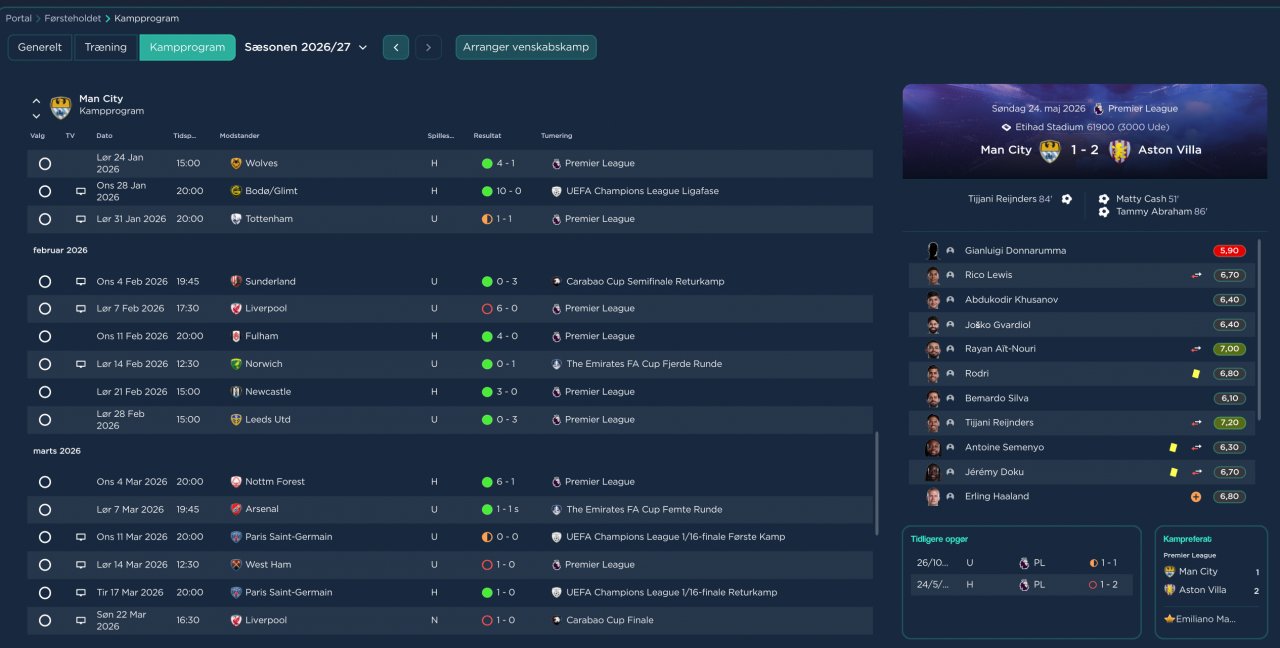Select the radio button for Wolves match

45,163
